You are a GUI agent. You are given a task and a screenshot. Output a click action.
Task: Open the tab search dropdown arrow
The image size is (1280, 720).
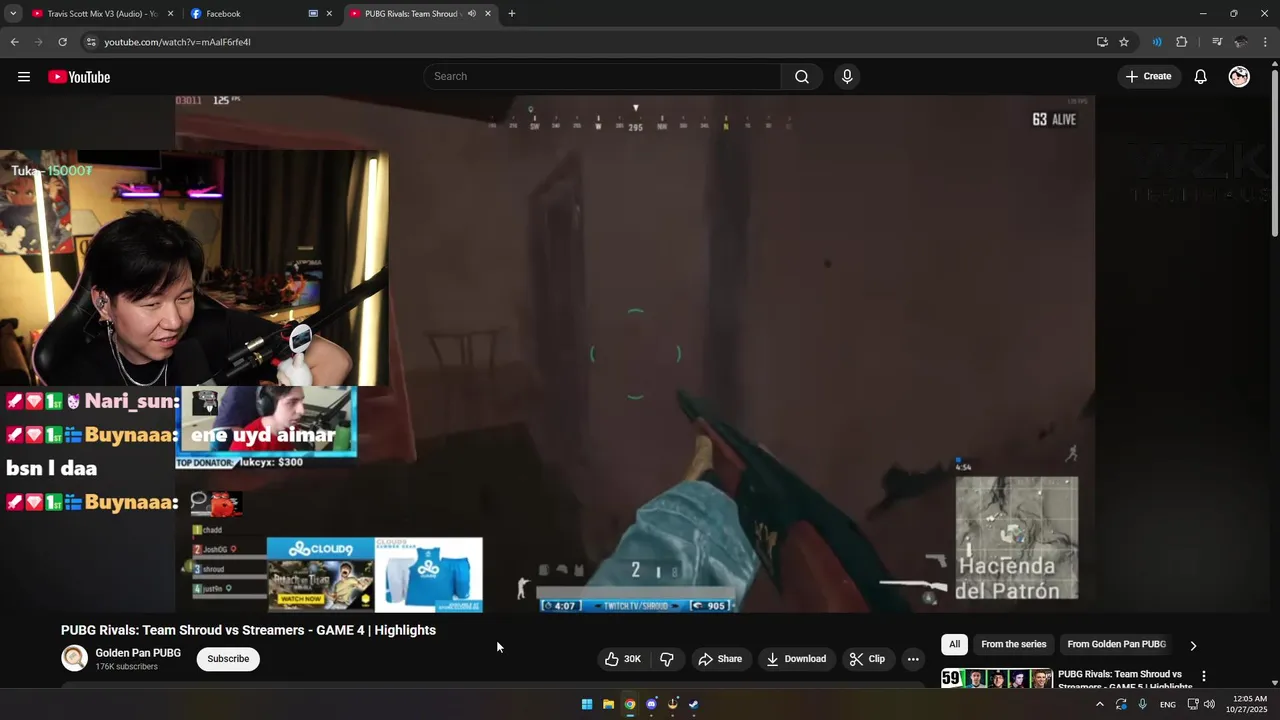tap(13, 14)
